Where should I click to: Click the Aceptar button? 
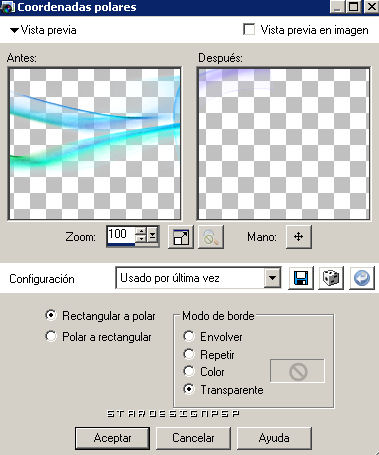112,438
